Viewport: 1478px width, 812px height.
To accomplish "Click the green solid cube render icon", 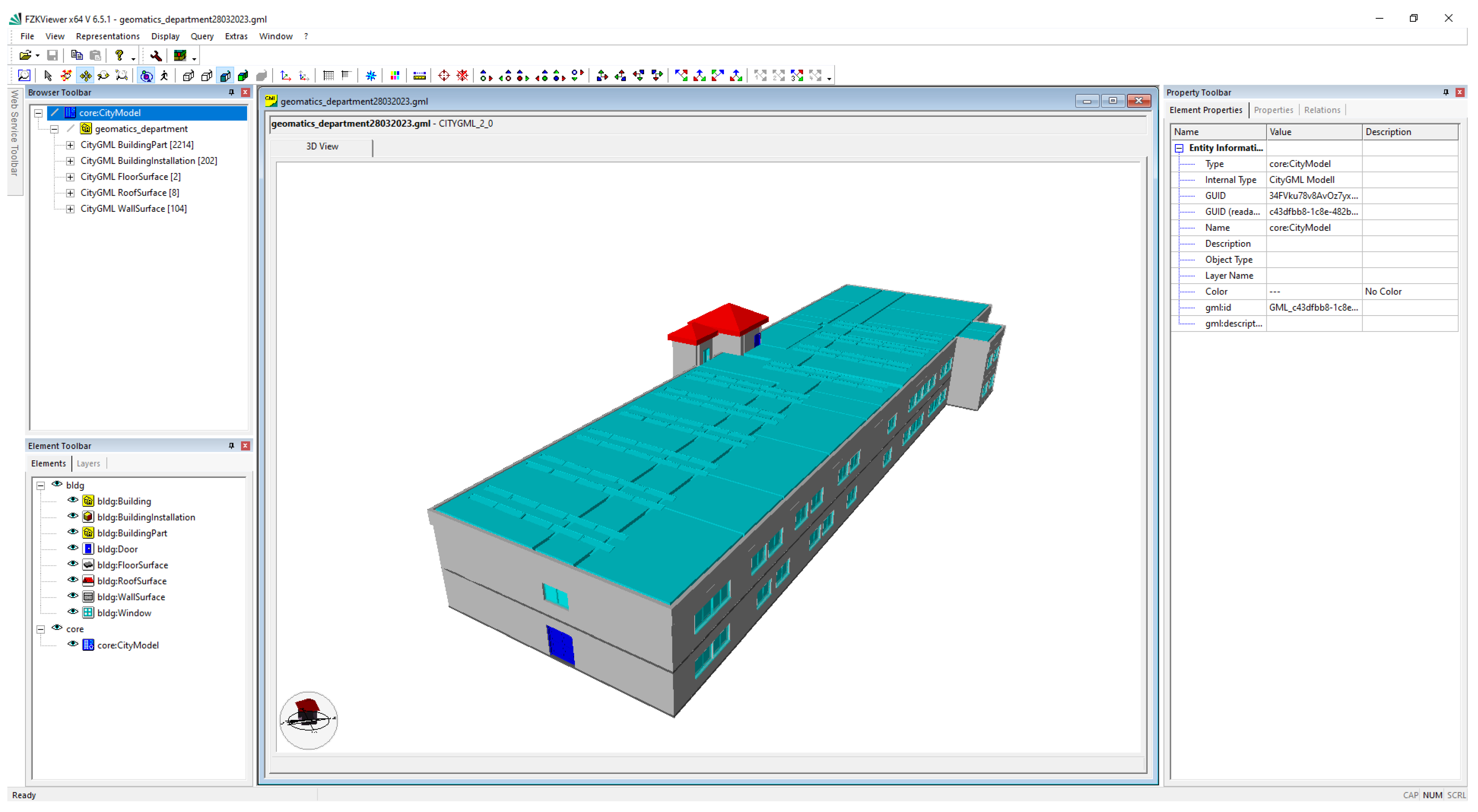I will [243, 76].
